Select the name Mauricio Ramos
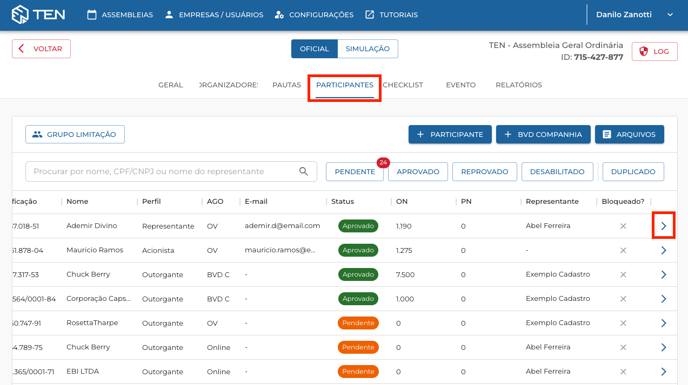The height and width of the screenshot is (385, 688). point(95,250)
